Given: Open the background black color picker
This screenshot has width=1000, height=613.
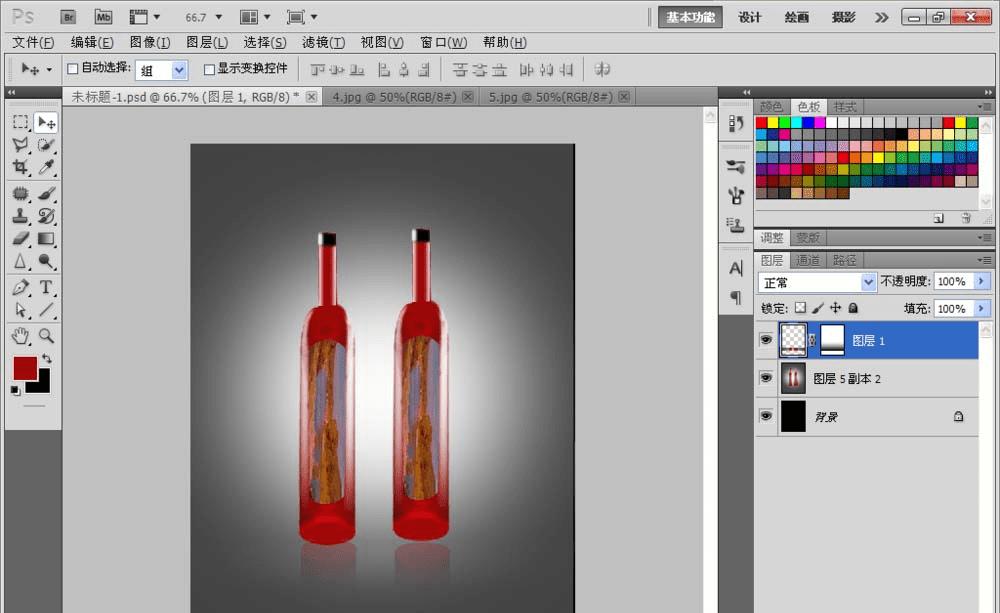Looking at the screenshot, I should 41,384.
